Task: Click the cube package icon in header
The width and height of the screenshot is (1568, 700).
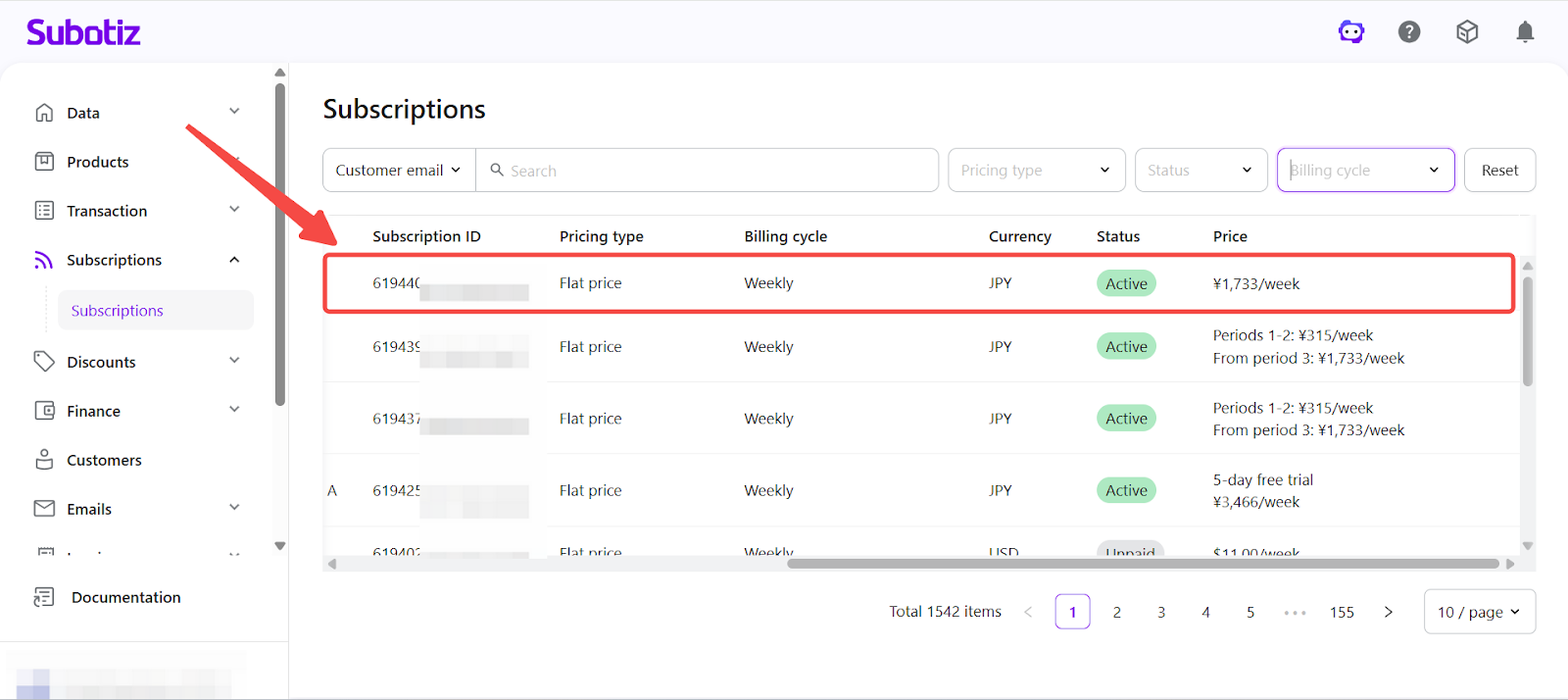Action: pyautogui.click(x=1467, y=32)
